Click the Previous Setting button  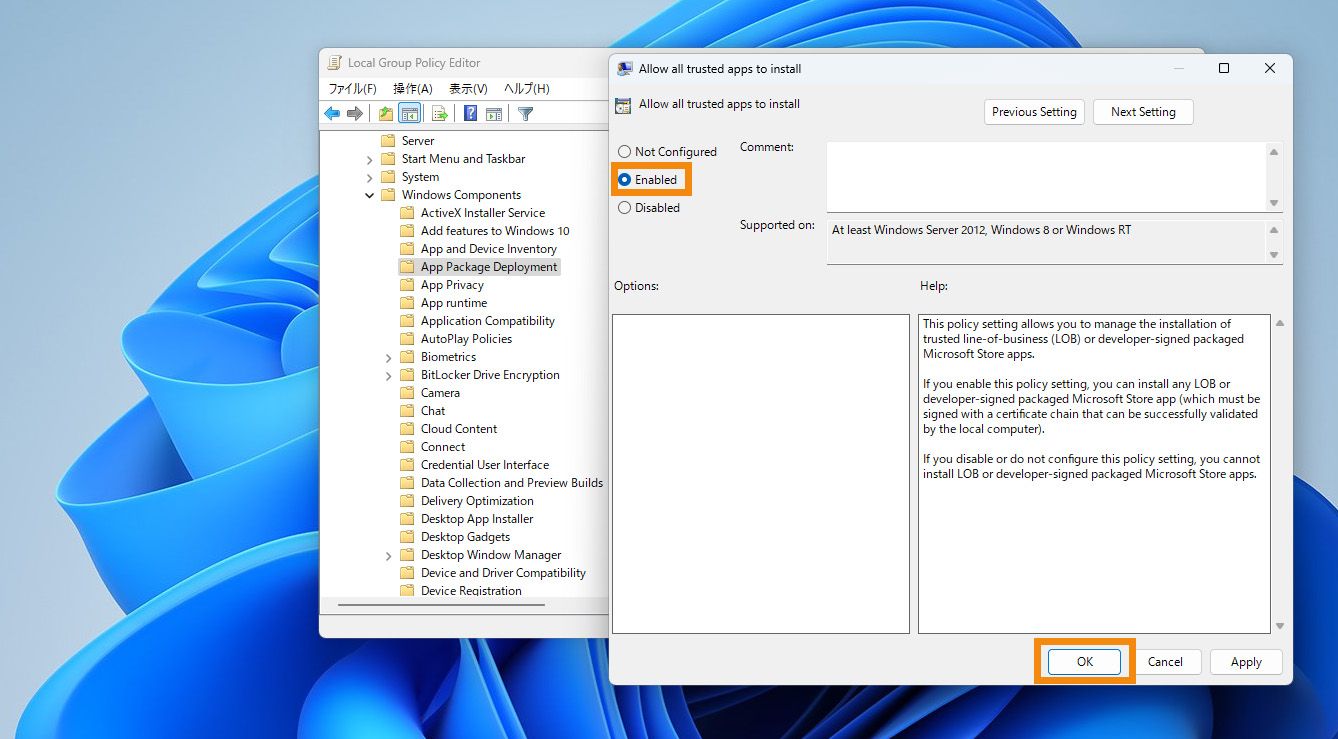[1034, 112]
